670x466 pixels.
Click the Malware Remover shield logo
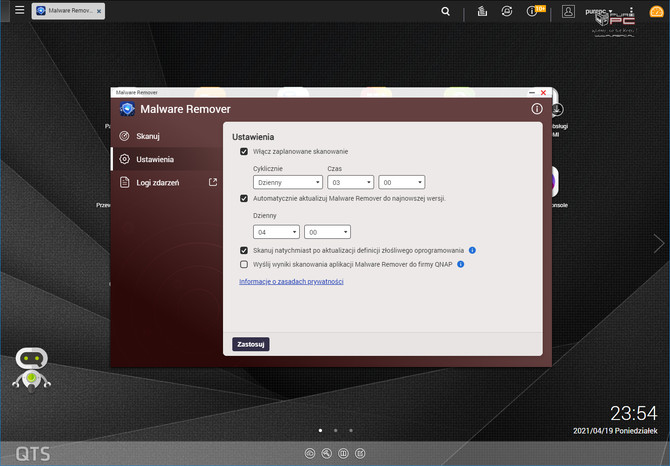point(127,109)
